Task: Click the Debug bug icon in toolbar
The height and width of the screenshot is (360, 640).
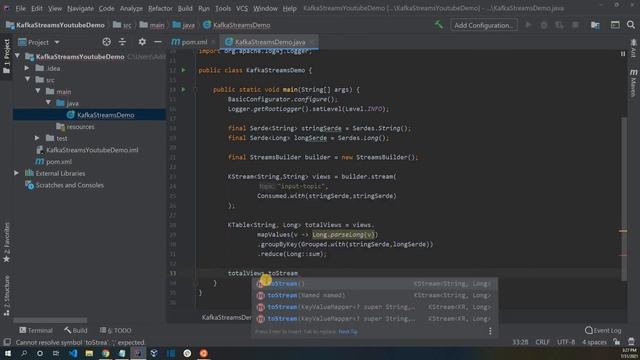Action: coord(544,25)
